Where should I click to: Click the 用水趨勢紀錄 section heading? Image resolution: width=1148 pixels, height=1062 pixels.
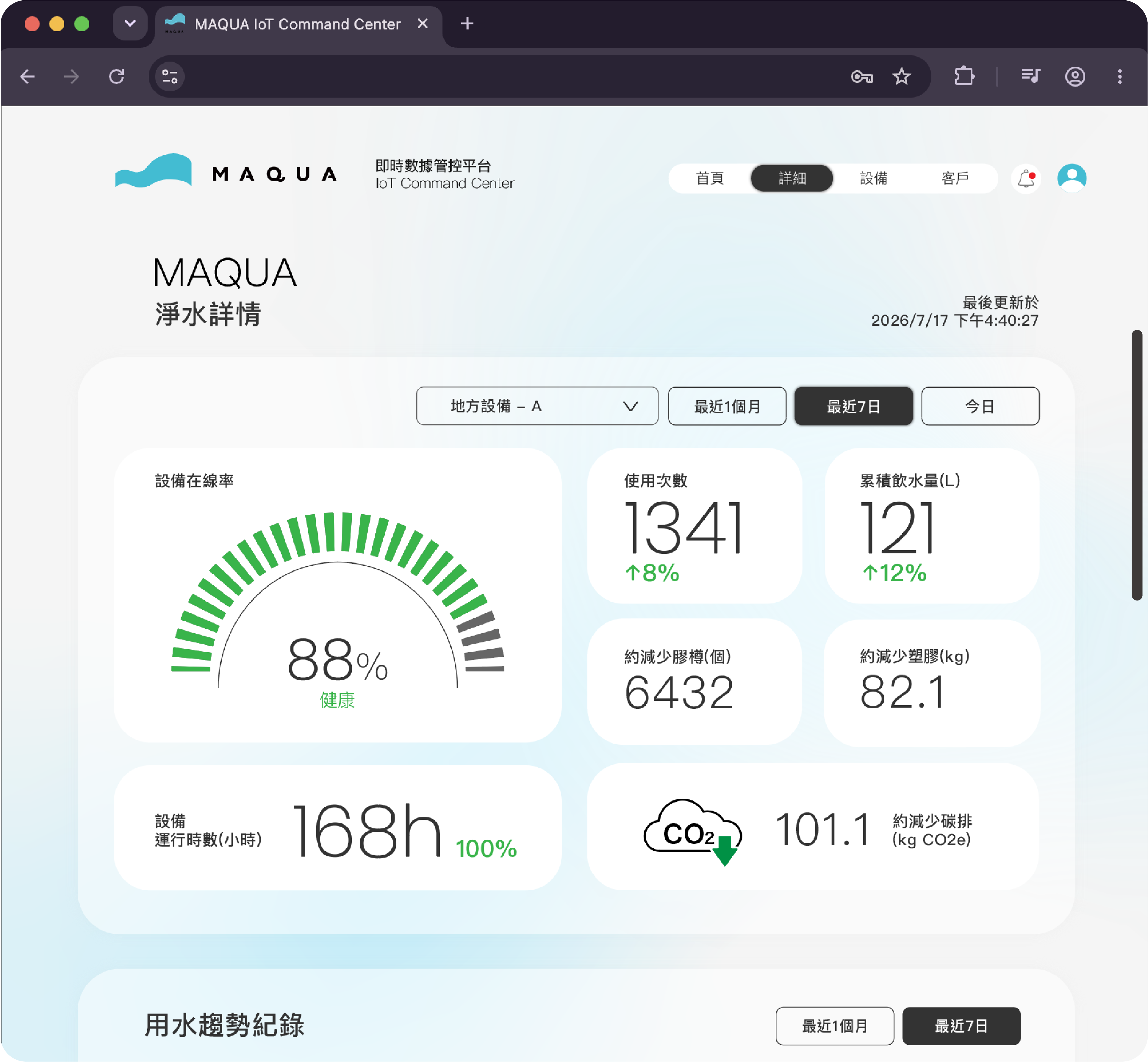[x=224, y=1025]
